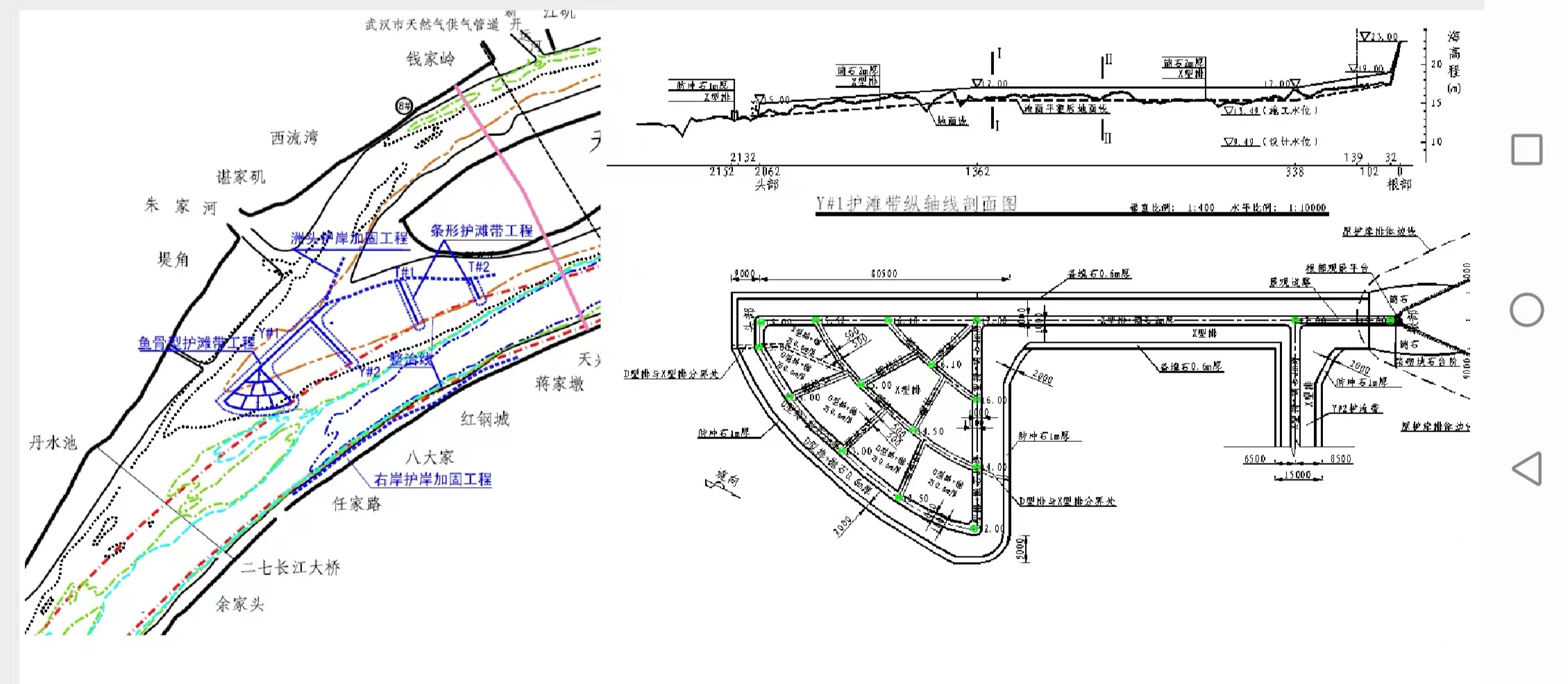Click the 根部 label on the profile axis

pyautogui.click(x=1398, y=185)
